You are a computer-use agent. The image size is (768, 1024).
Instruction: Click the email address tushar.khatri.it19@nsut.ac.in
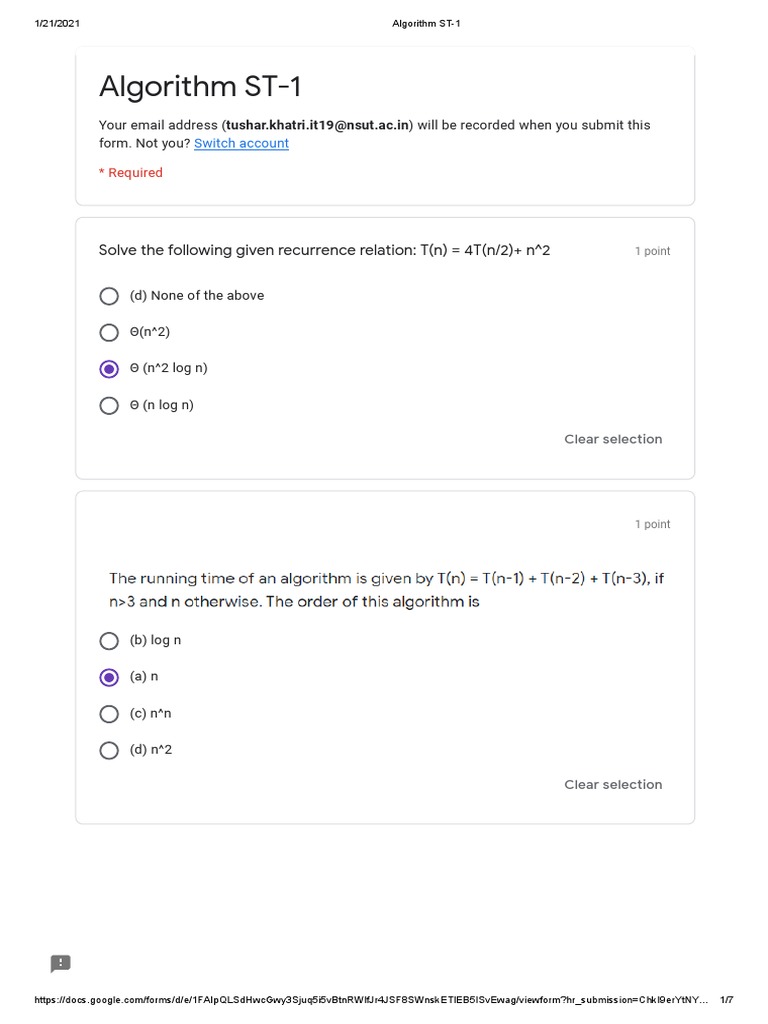point(317,125)
